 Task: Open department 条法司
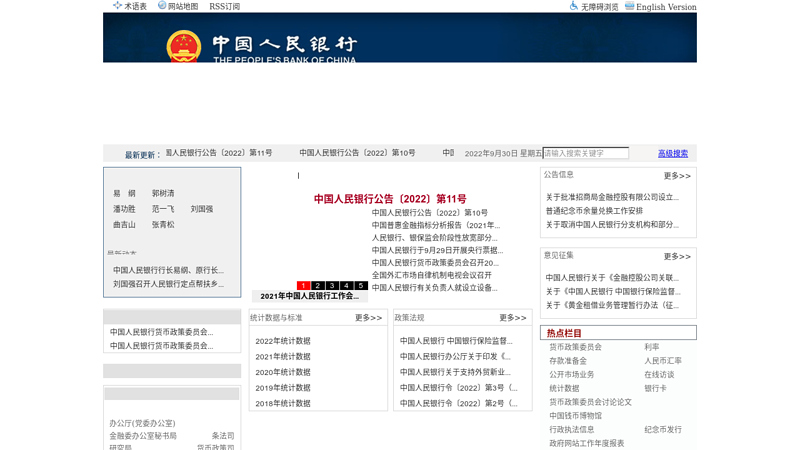223,436
